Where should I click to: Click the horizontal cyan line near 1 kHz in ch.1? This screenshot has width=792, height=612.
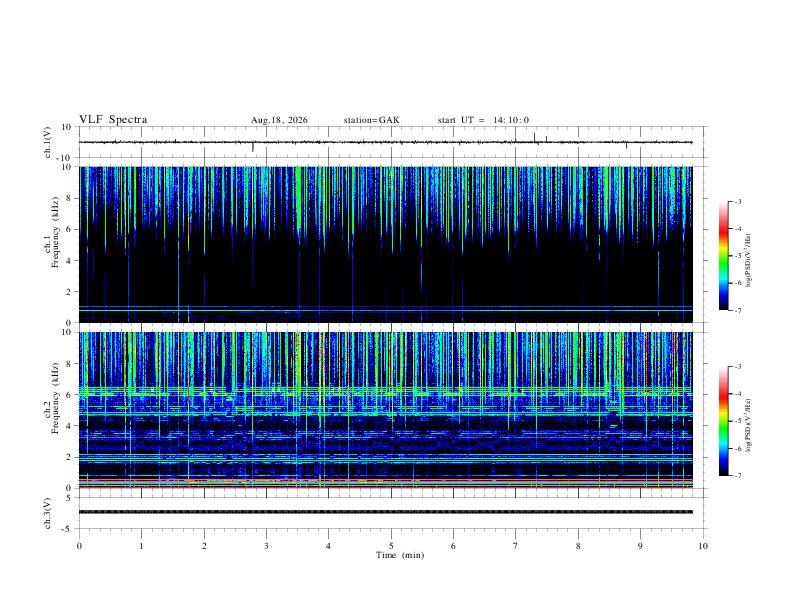click(x=386, y=307)
